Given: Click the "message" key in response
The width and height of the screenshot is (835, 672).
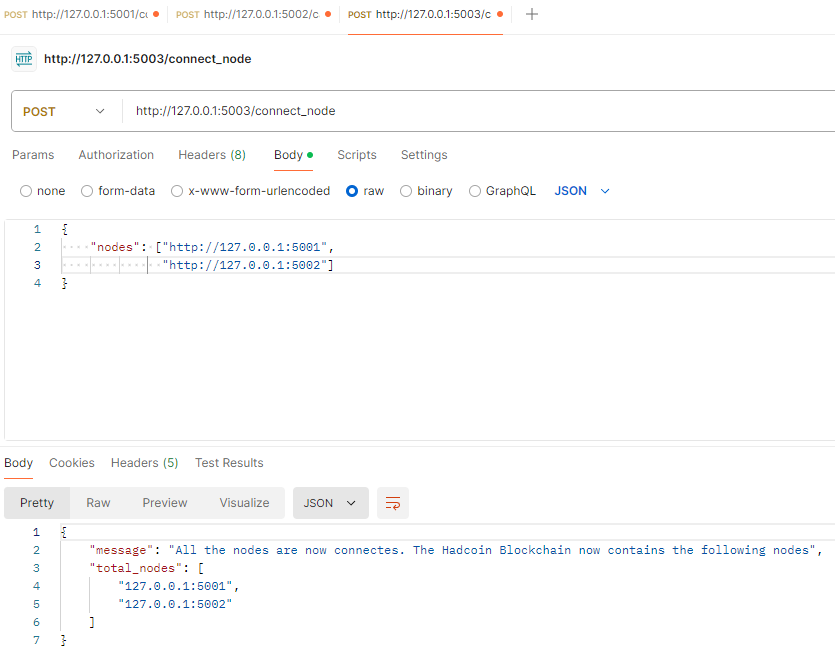Looking at the screenshot, I should pyautogui.click(x=121, y=550).
